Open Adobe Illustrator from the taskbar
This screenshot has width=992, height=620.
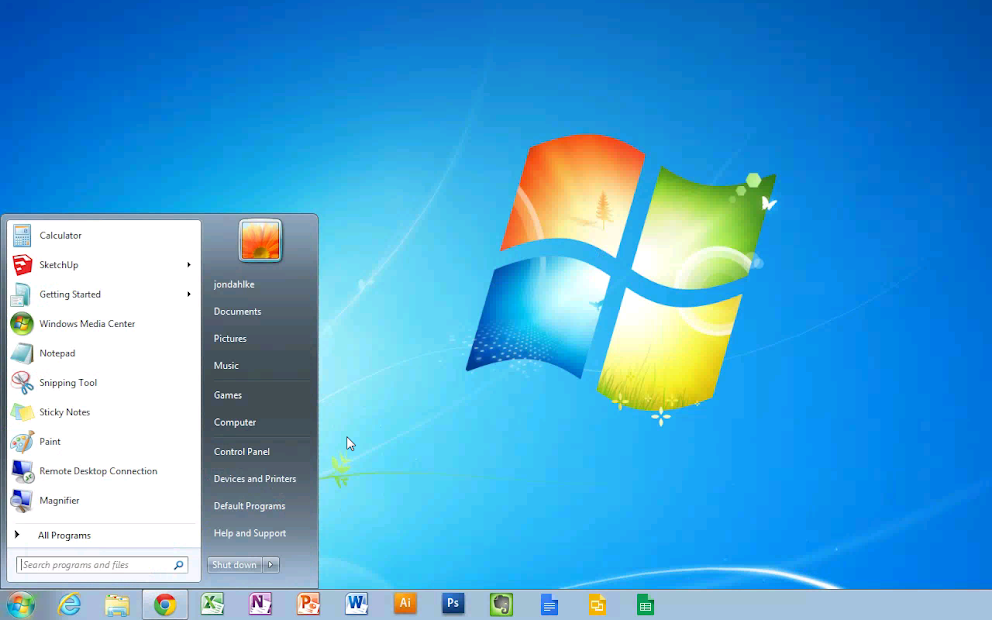(405, 604)
